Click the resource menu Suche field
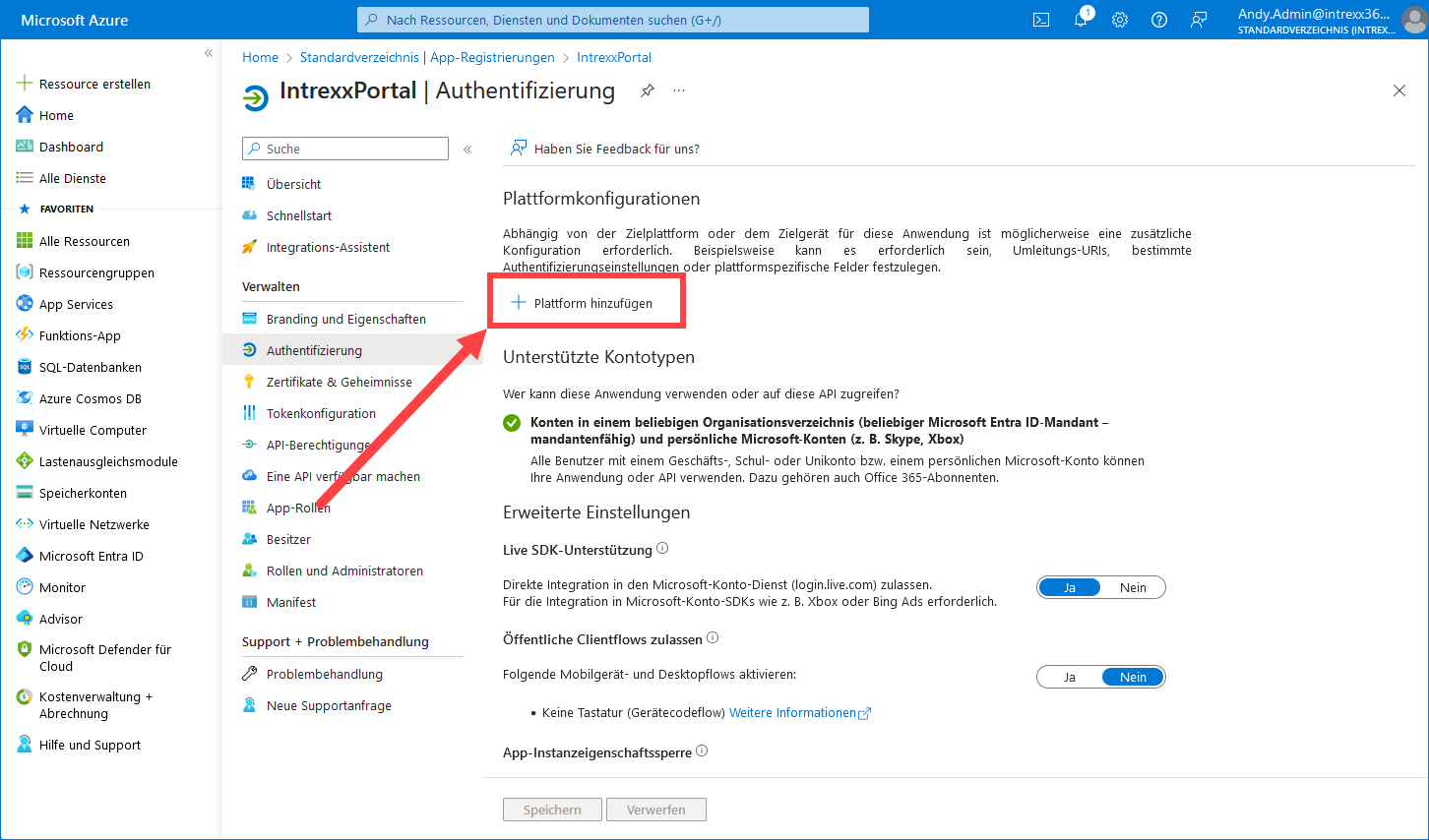 [345, 149]
